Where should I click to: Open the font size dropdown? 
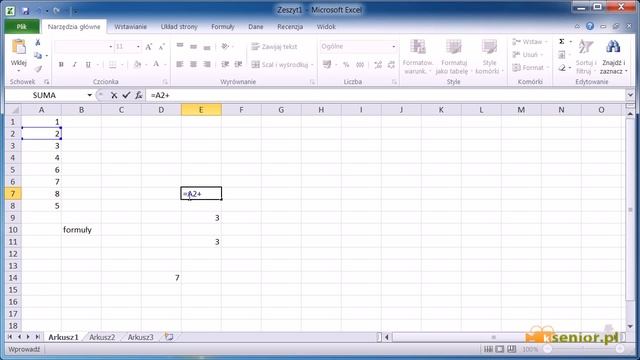point(138,47)
